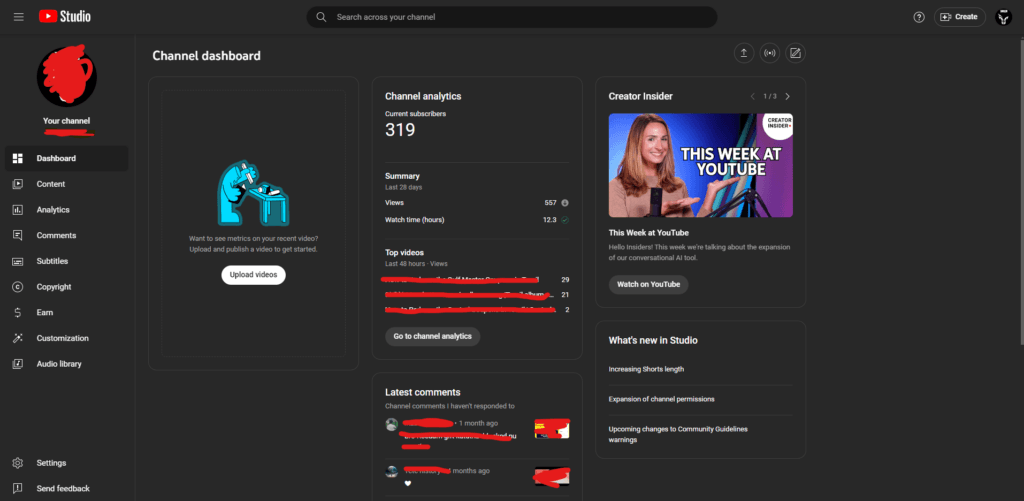The image size is (1024, 501).
Task: Open video thumbnail beside second comment
Action: tap(552, 476)
